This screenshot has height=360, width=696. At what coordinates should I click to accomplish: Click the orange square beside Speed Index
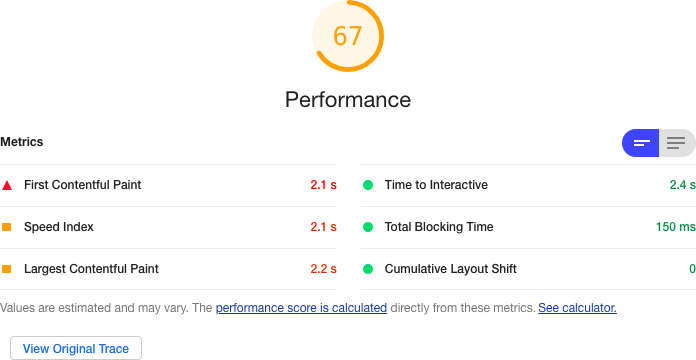pos(6,227)
